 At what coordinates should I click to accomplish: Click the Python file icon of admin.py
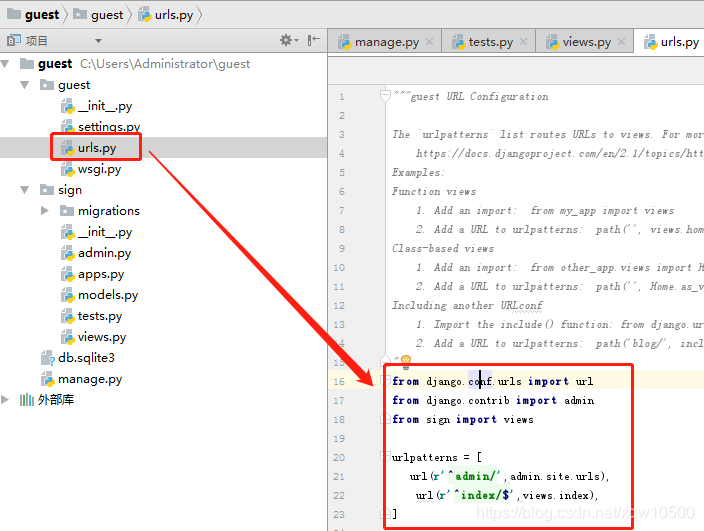tap(67, 253)
